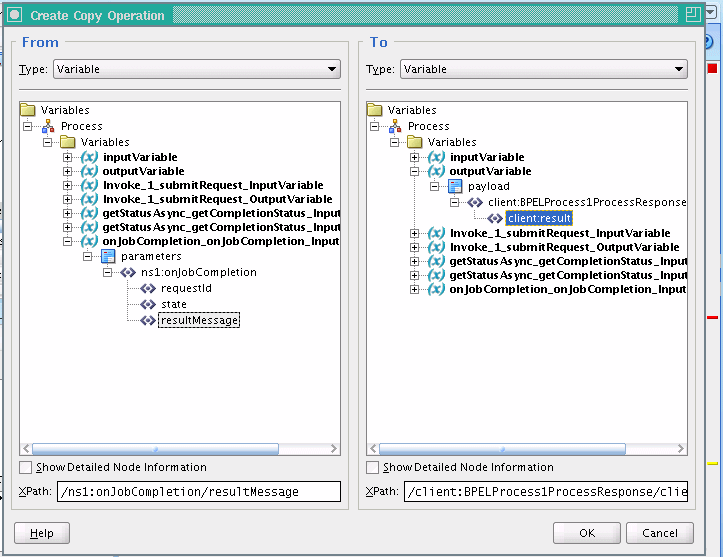Collapse outputVariable in the To tree
Image resolution: width=723 pixels, height=557 pixels.
(x=415, y=172)
